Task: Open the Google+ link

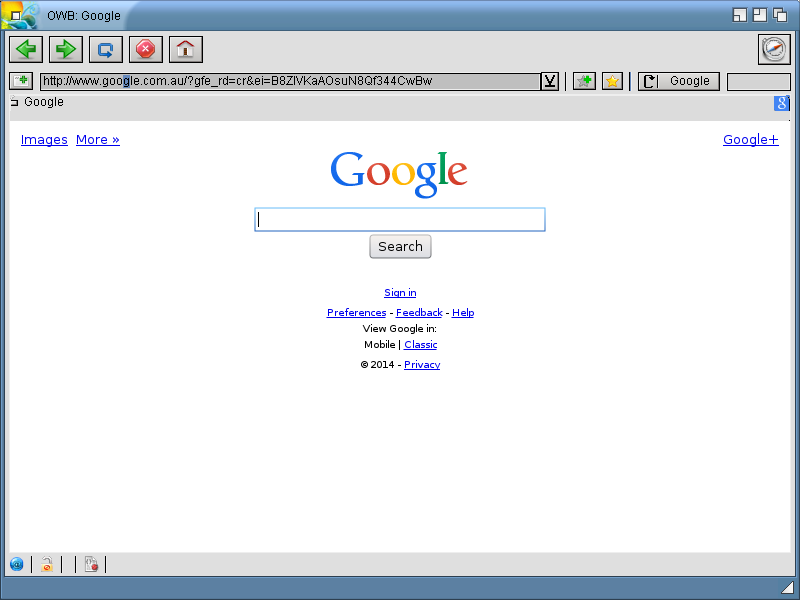Action: [x=751, y=140]
